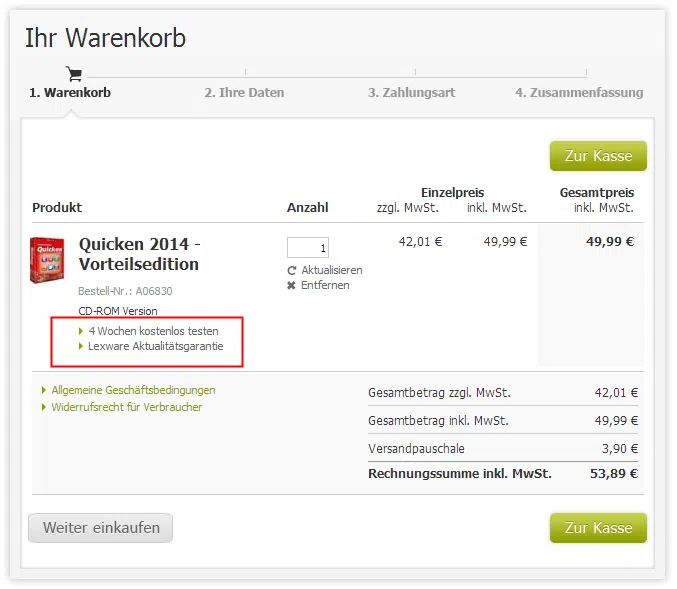Click the shopping cart icon above Warenkorb
This screenshot has width=677, height=589.
(x=74, y=74)
